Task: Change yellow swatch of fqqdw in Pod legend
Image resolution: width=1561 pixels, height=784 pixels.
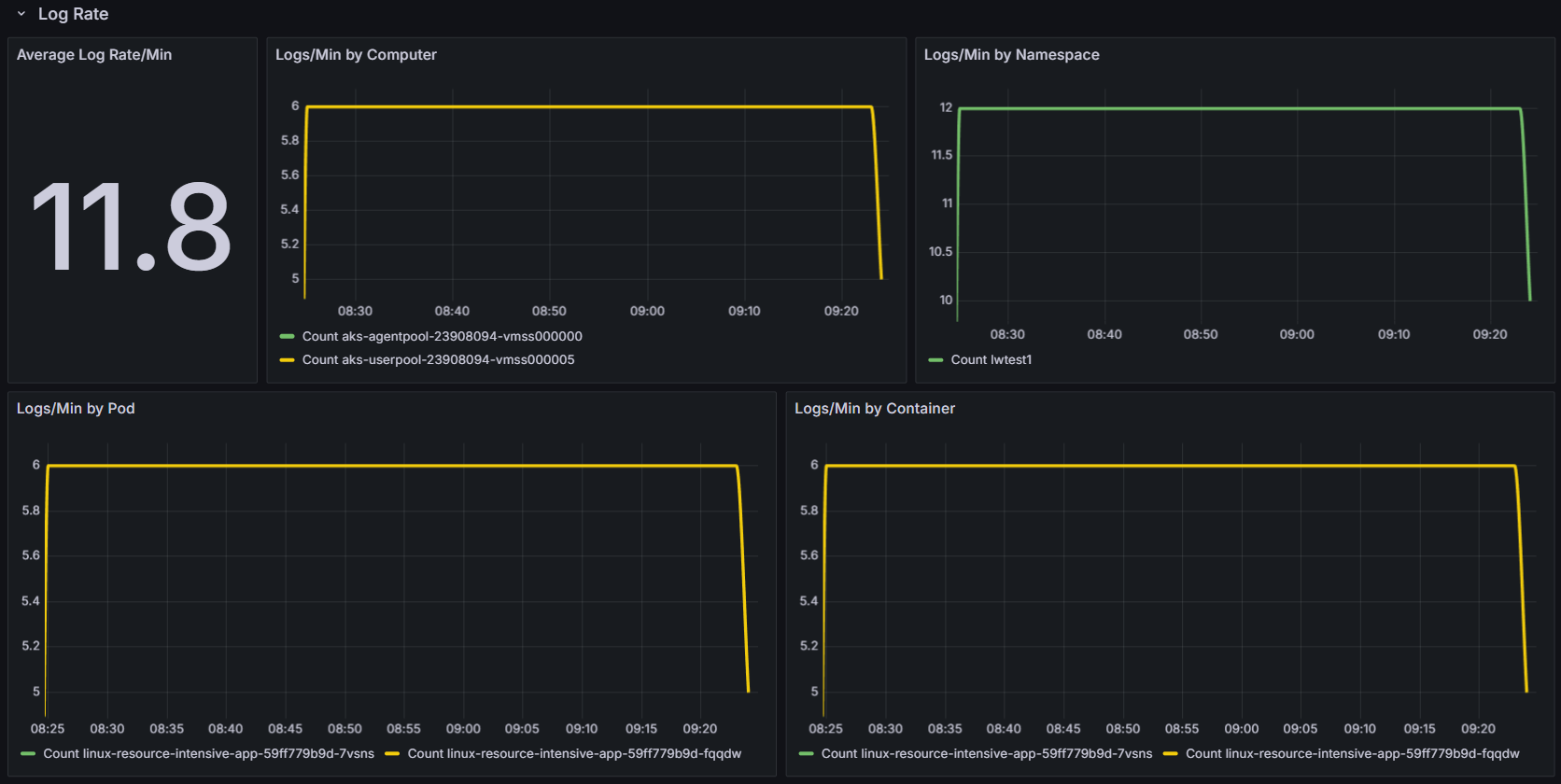Action: click(392, 753)
